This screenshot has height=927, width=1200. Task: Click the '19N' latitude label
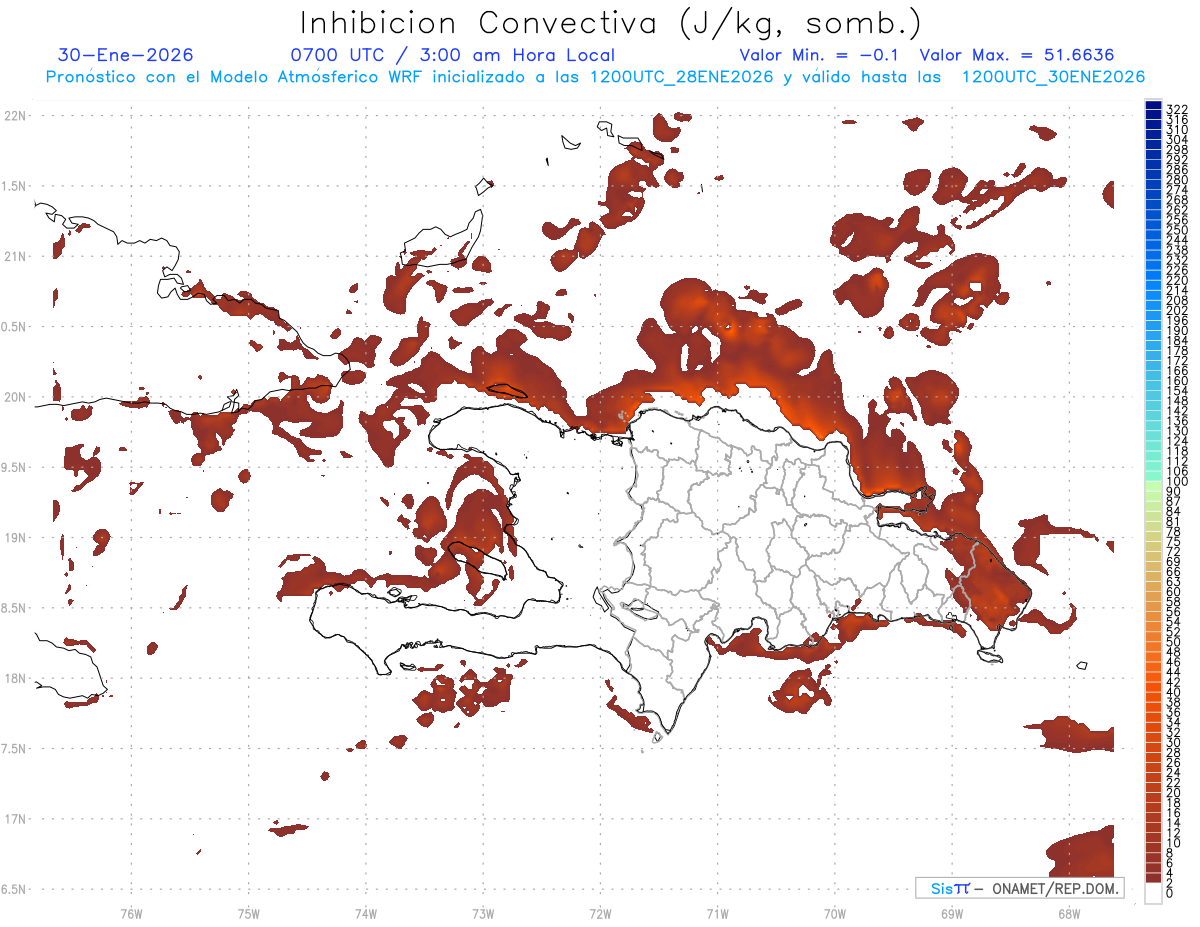(x=15, y=537)
